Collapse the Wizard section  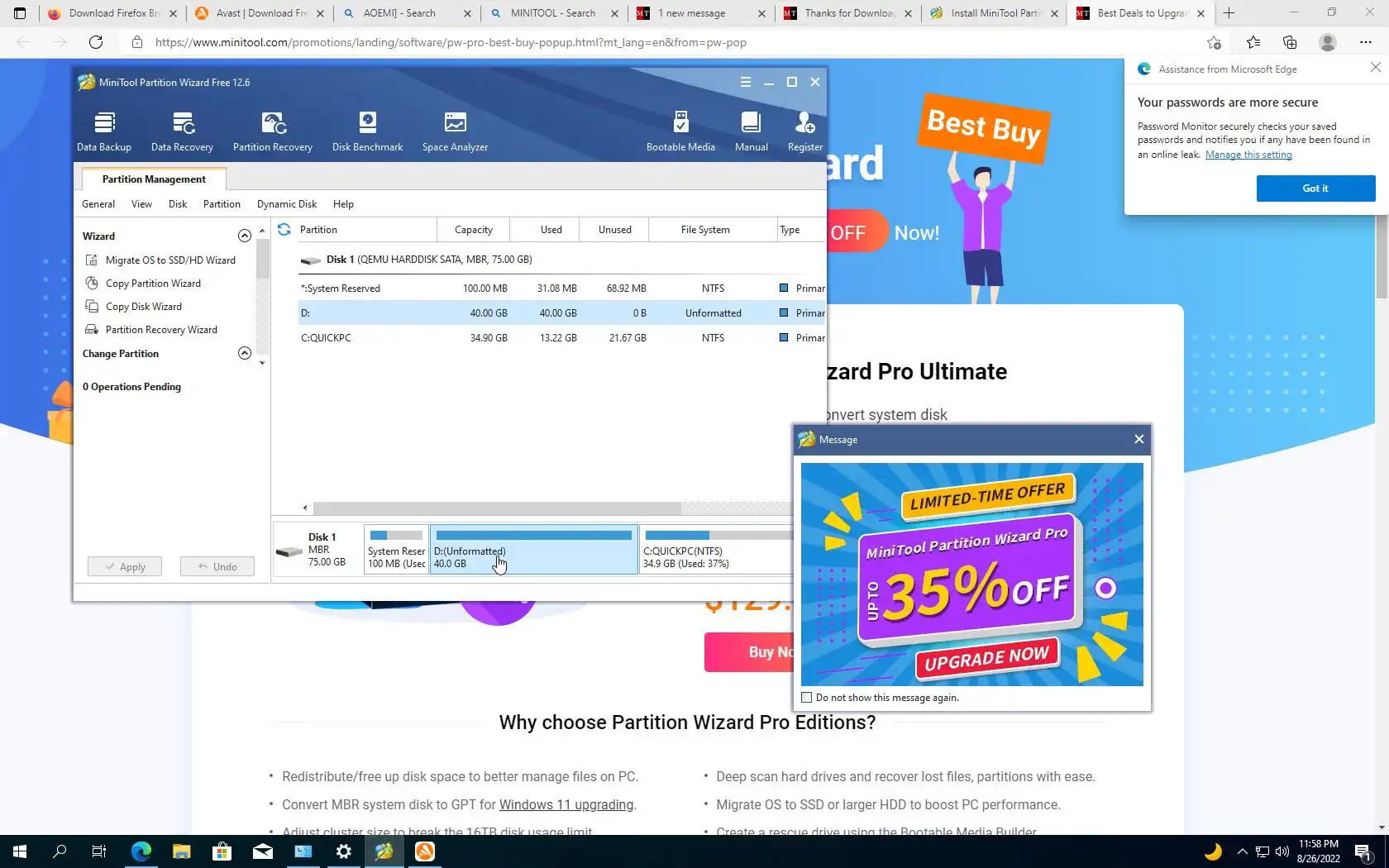coord(245,236)
